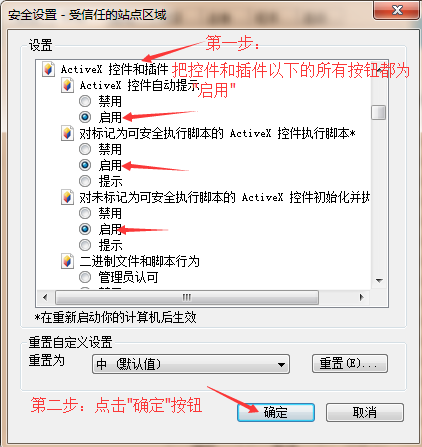Close the 安全设置 dialog window

click(x=396, y=10)
